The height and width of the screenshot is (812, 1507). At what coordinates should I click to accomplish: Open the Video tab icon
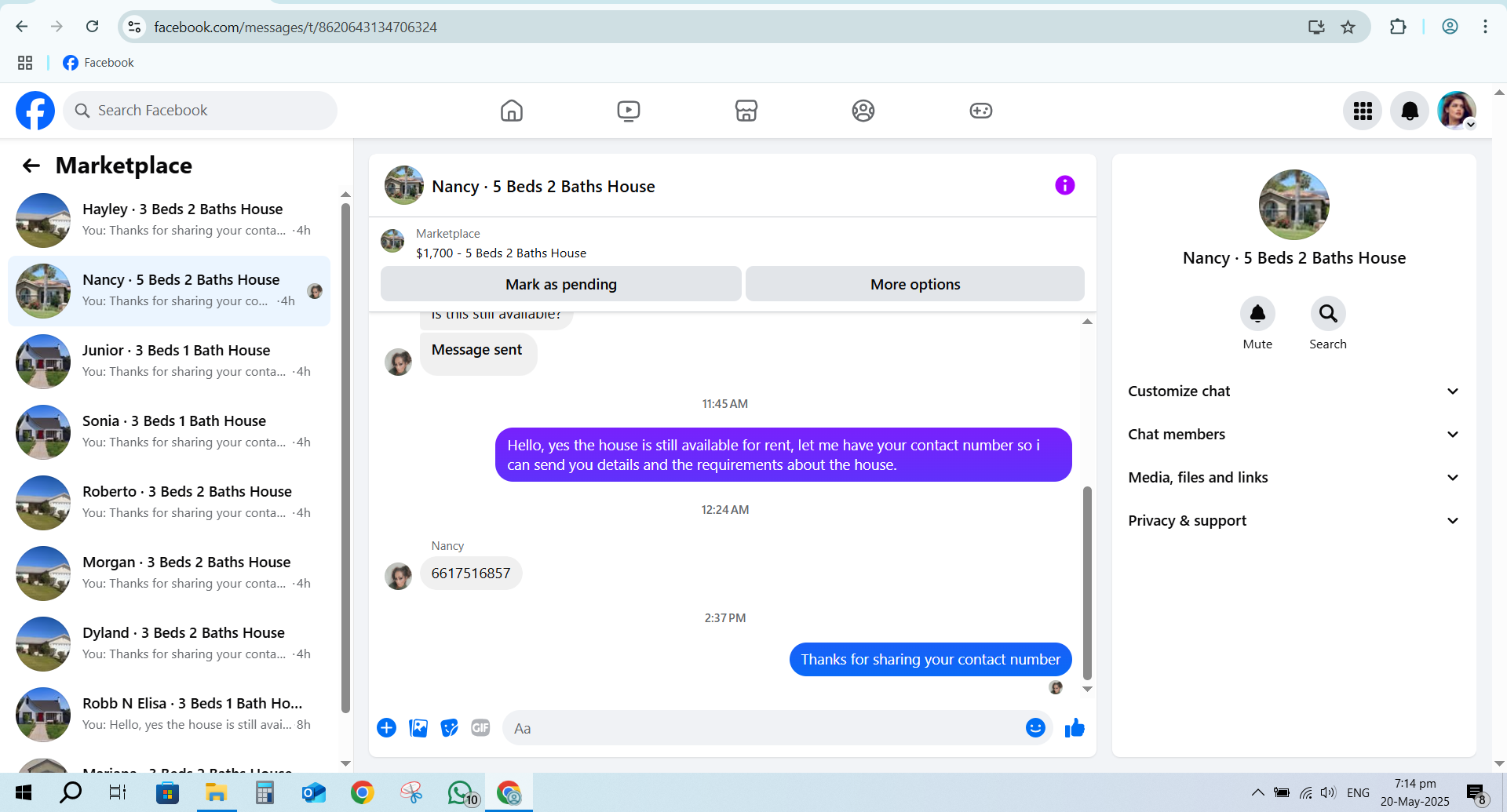pyautogui.click(x=629, y=111)
